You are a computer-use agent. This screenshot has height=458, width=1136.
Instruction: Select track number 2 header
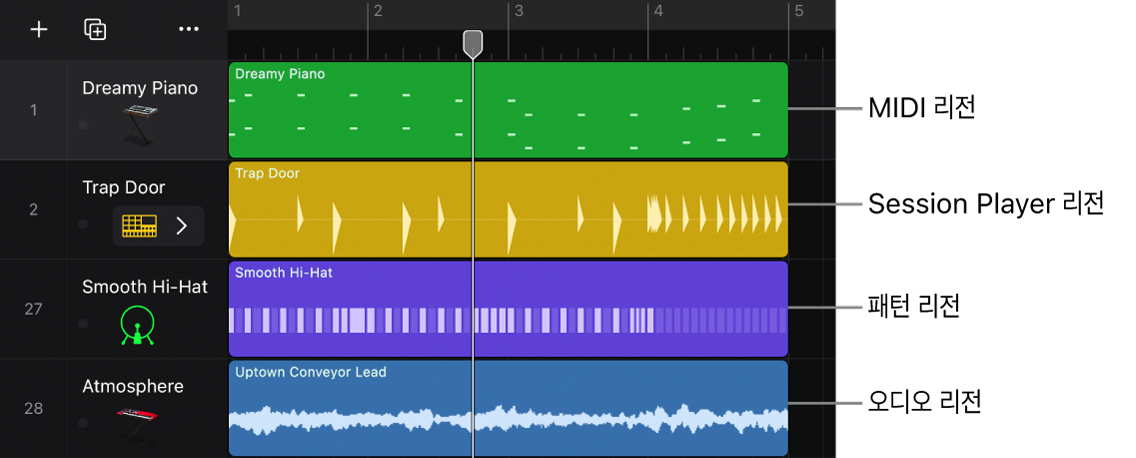tap(33, 210)
